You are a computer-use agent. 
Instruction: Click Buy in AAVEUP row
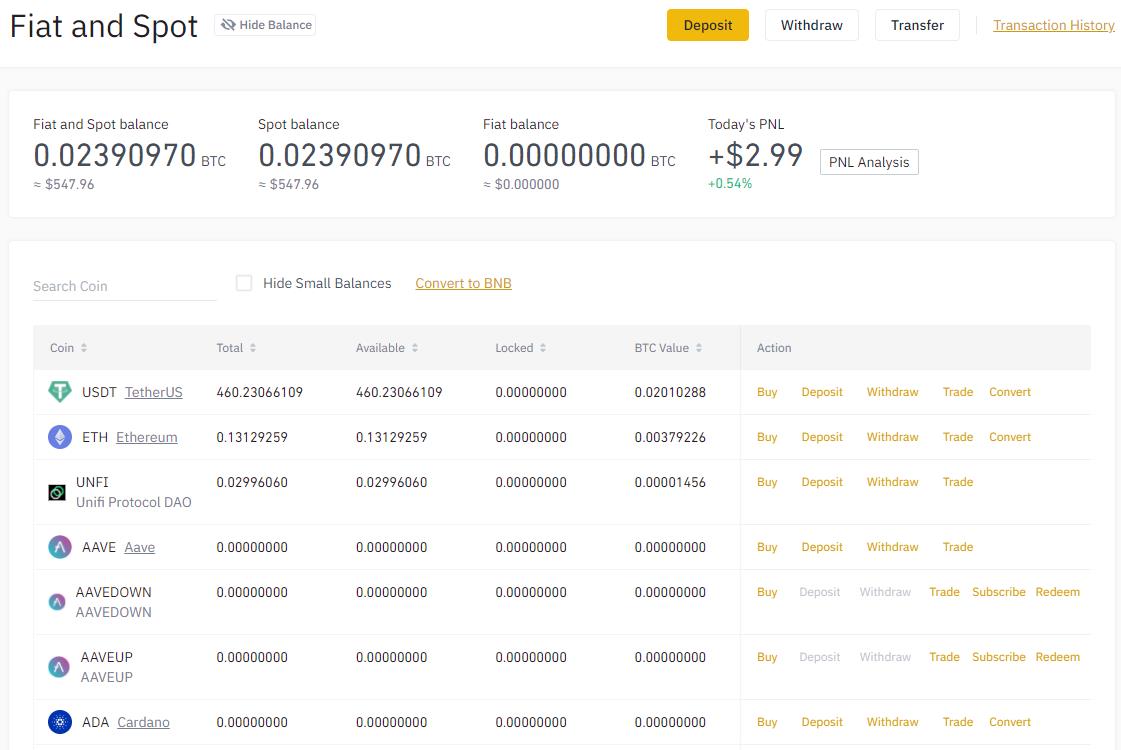[x=766, y=657]
